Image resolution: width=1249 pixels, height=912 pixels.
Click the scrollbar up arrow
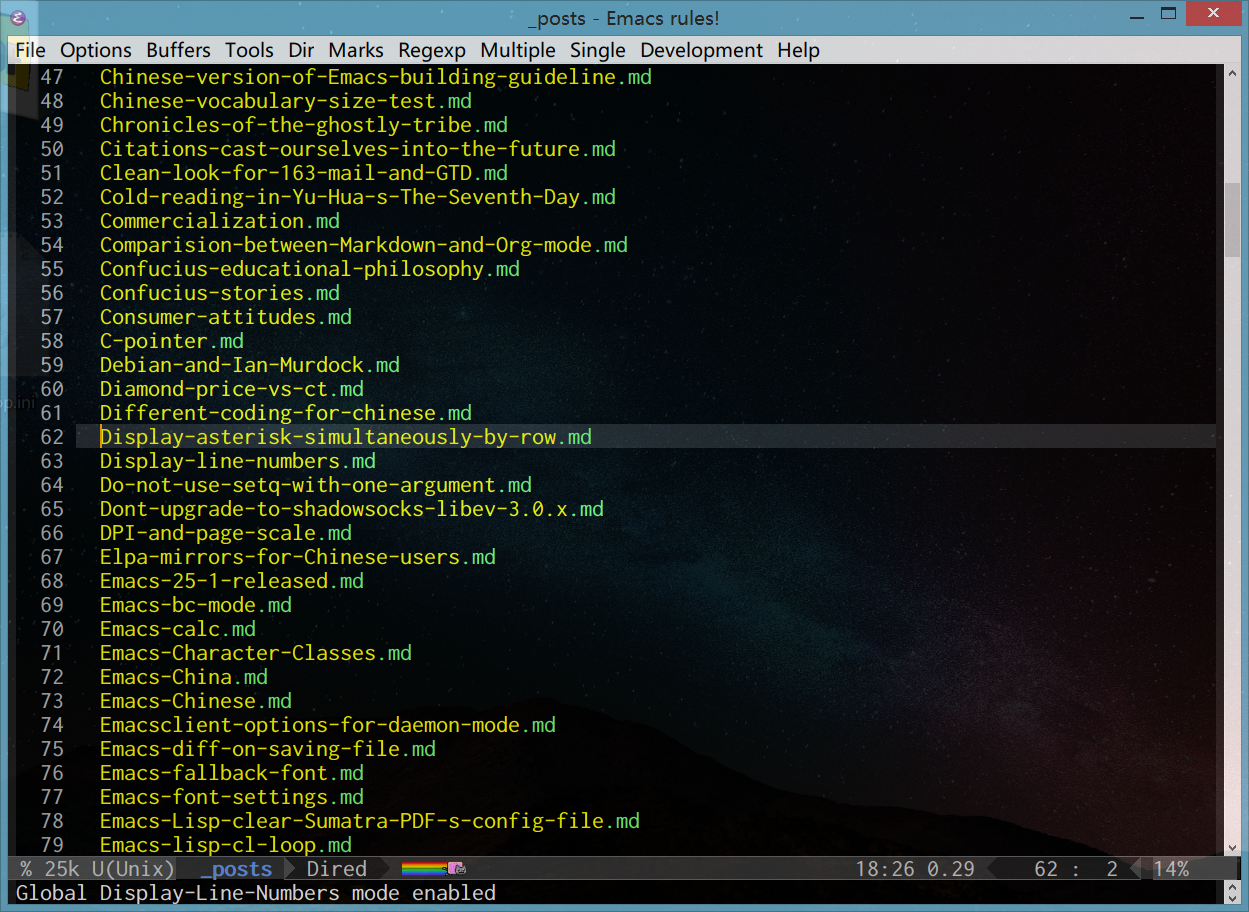tap(1232, 74)
